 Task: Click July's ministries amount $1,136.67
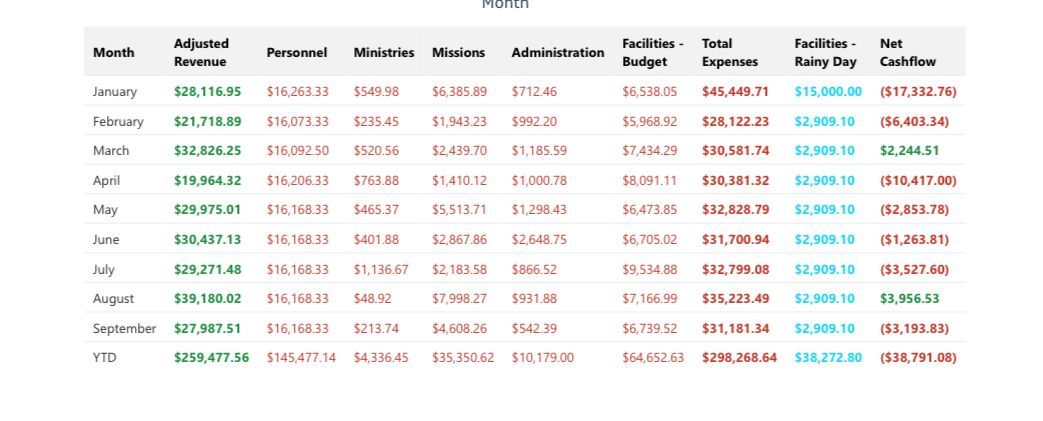tap(380, 269)
